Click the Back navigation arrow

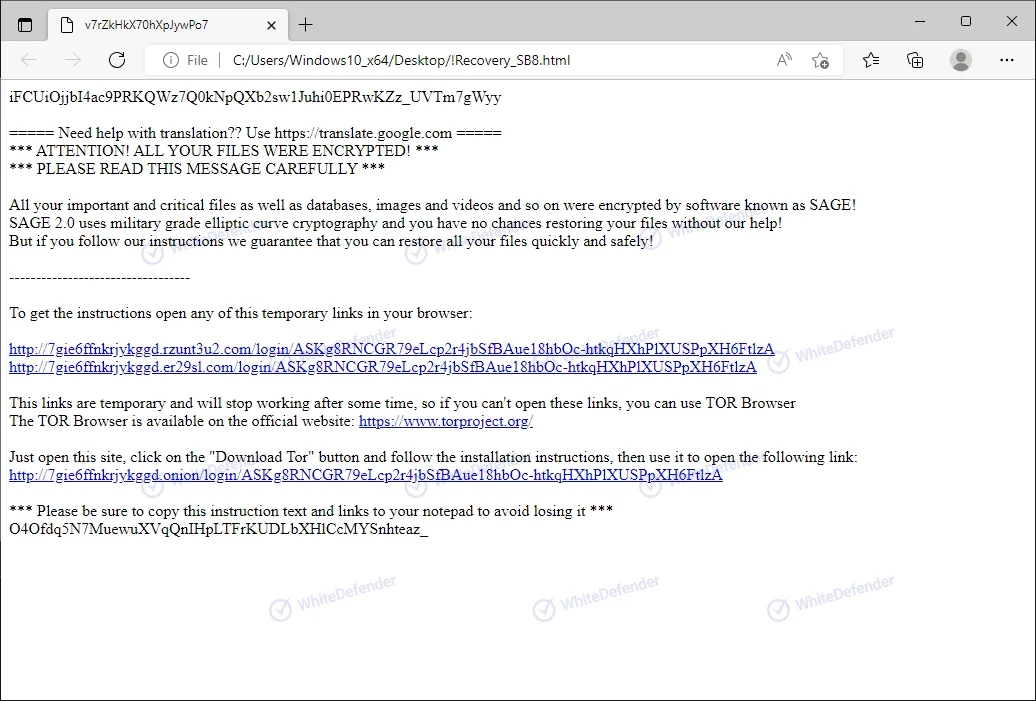29,60
